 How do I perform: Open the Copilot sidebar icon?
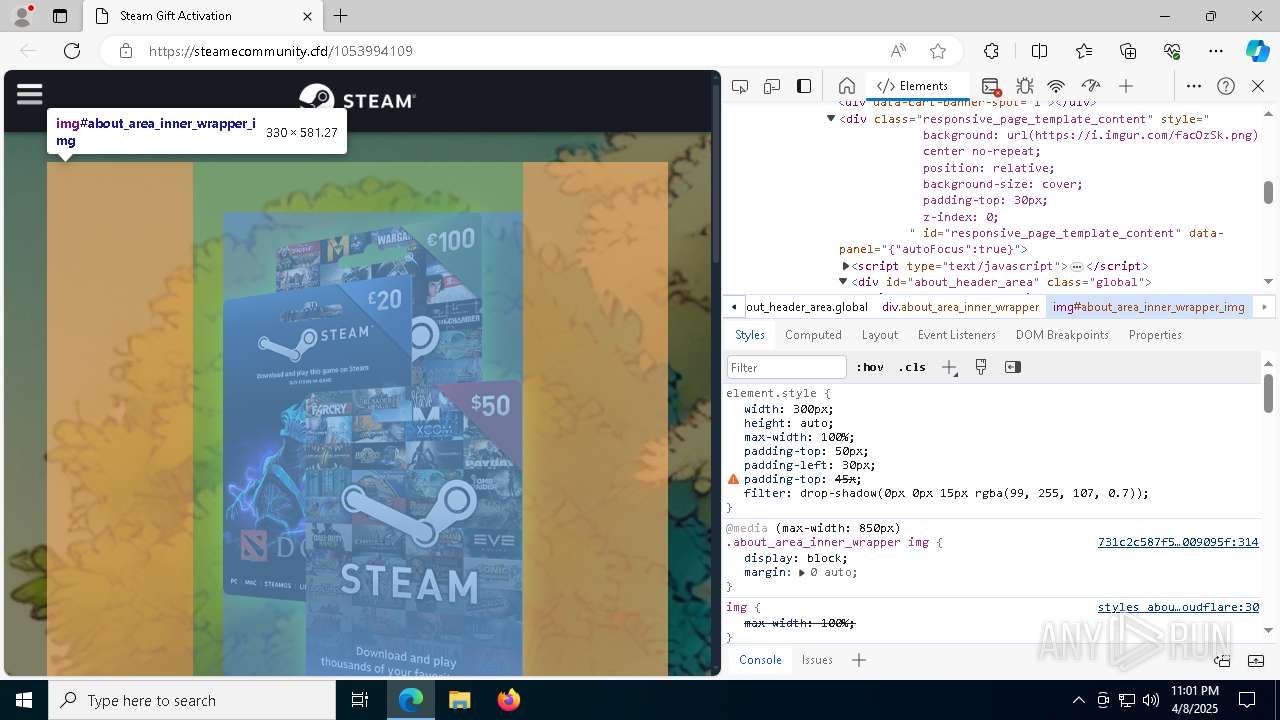click(1257, 51)
